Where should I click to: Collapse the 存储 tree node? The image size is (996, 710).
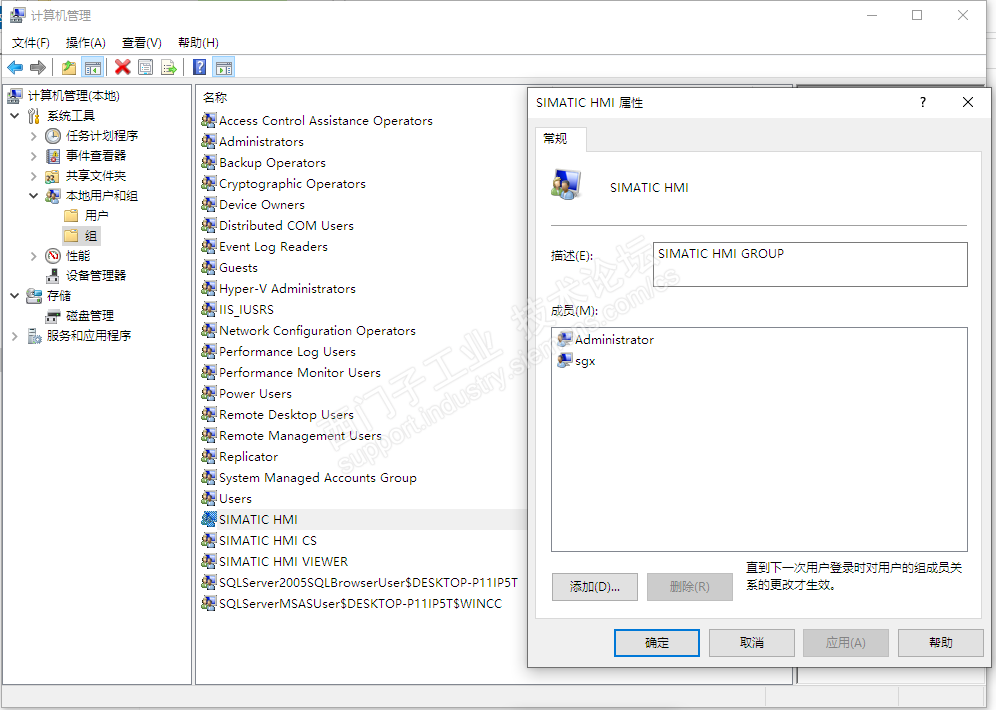click(15, 296)
